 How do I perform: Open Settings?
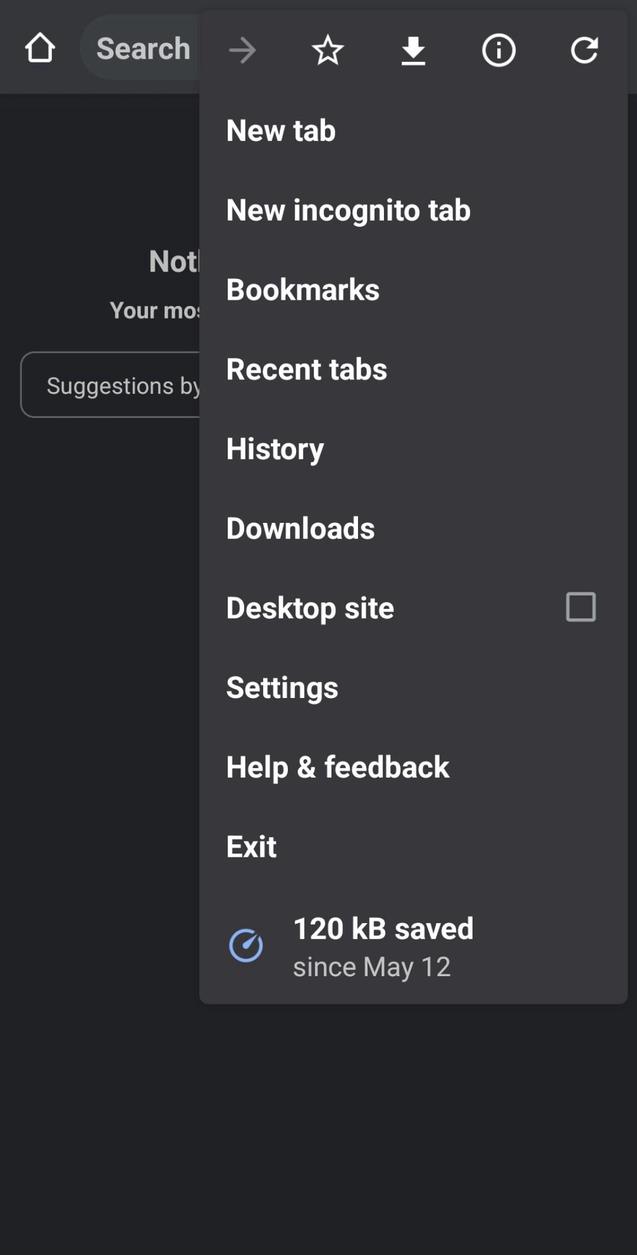click(281, 687)
